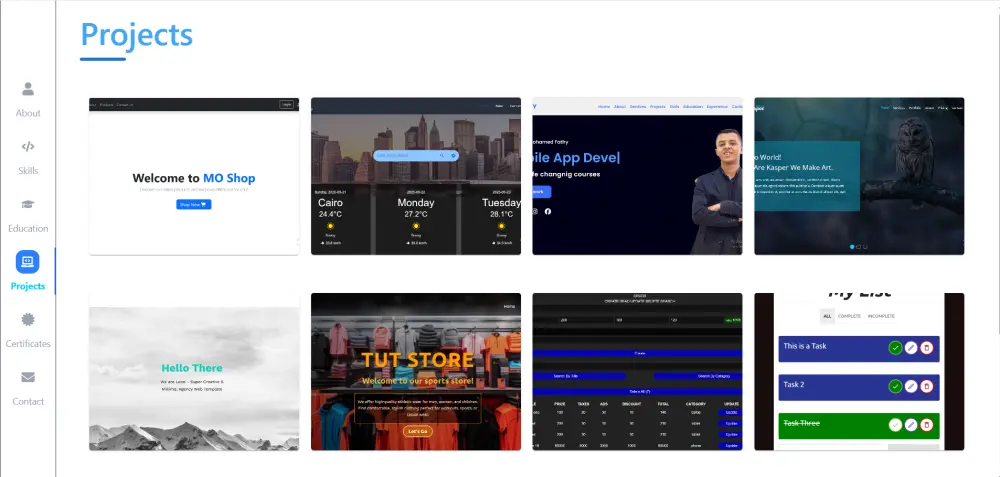This screenshot has height=477, width=1000.
Task: Click the large Projects page heading
Action: pos(136,34)
